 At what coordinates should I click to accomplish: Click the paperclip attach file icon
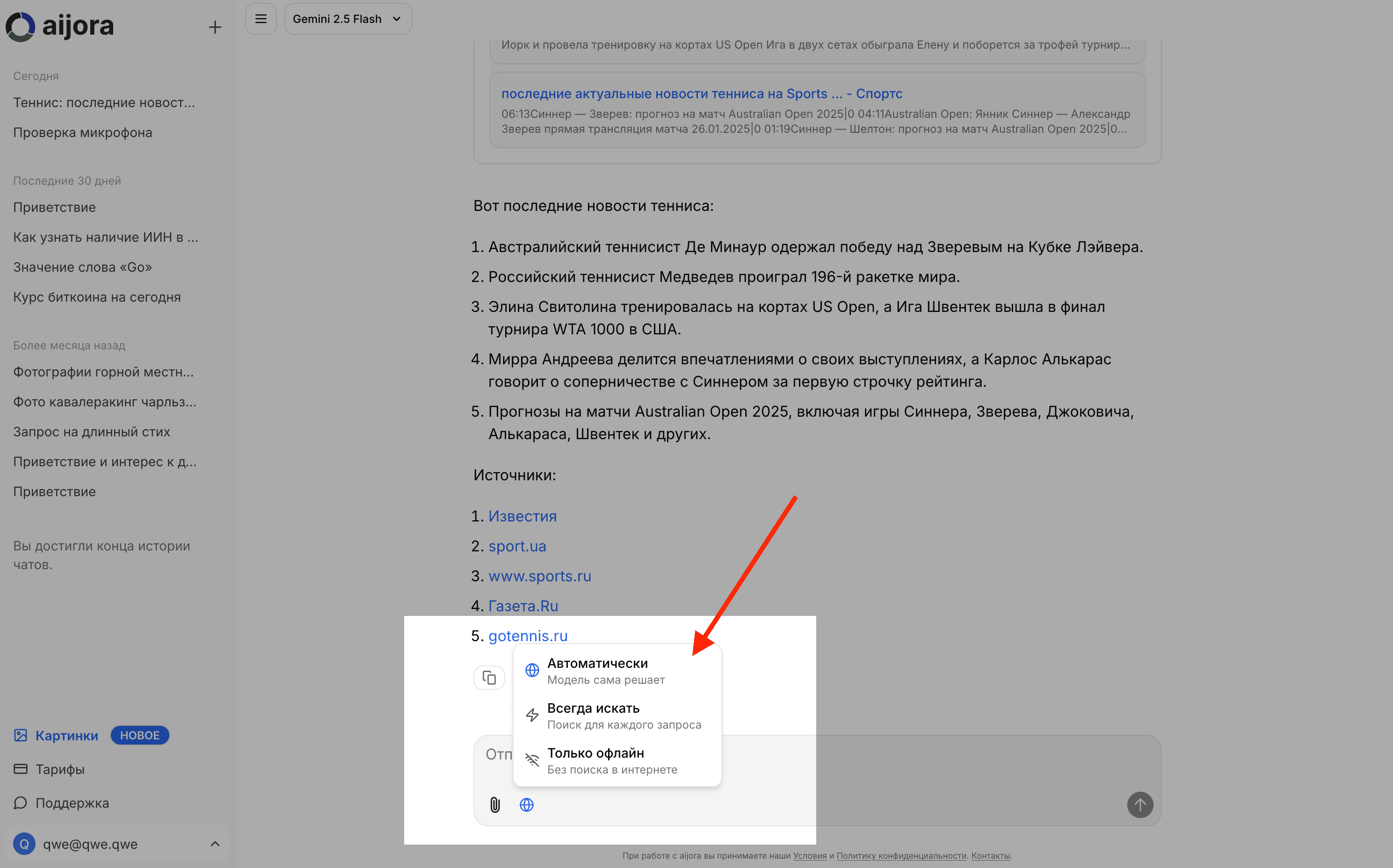pos(495,805)
